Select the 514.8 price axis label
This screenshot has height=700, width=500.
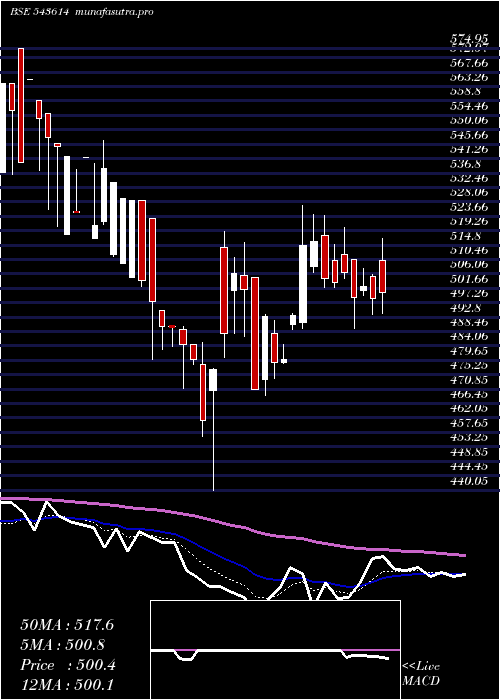tap(465, 235)
